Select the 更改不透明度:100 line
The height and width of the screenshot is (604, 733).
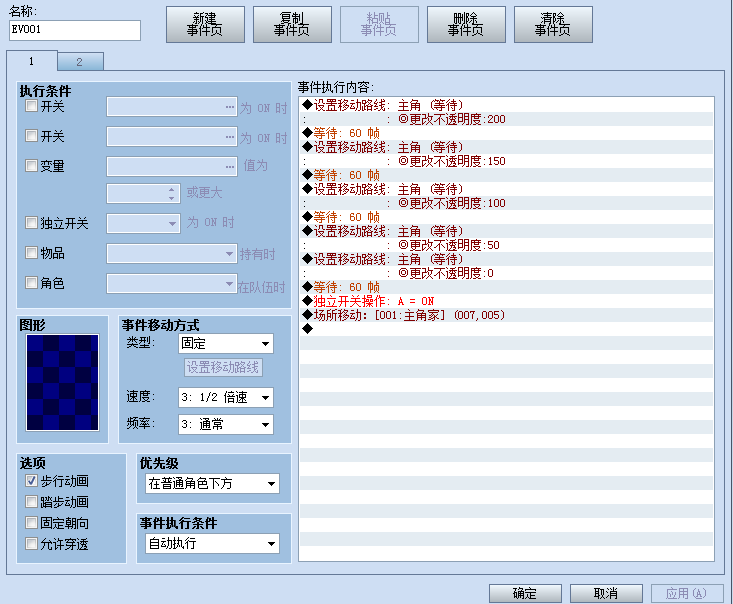tap(507, 203)
